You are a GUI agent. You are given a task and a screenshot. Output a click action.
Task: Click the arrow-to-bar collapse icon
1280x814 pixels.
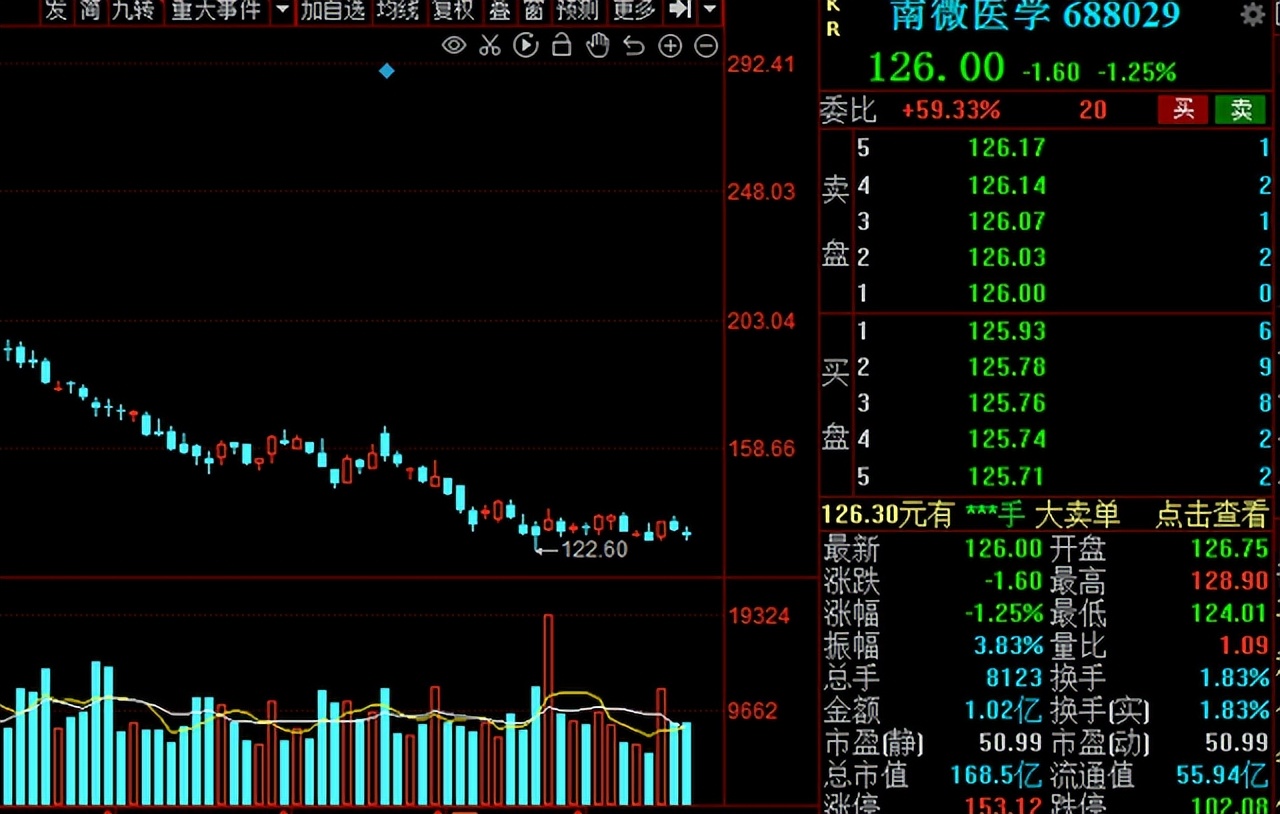680,10
